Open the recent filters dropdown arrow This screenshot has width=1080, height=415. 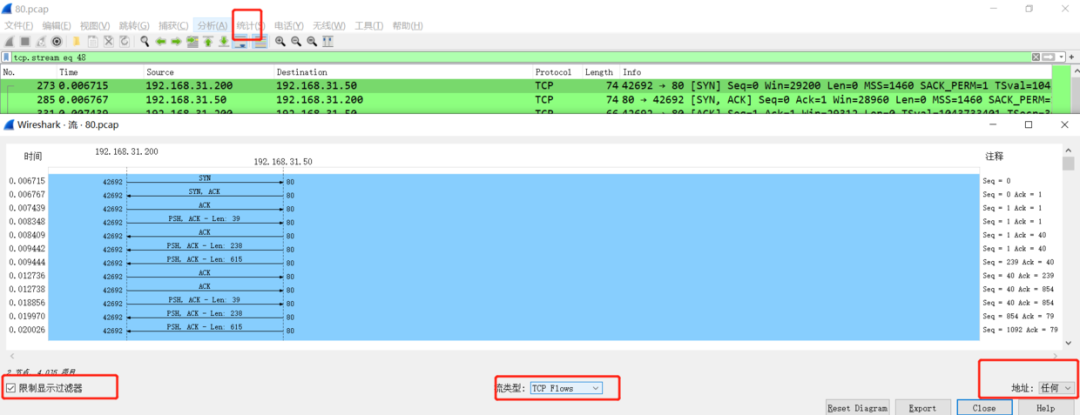tap(1061, 57)
